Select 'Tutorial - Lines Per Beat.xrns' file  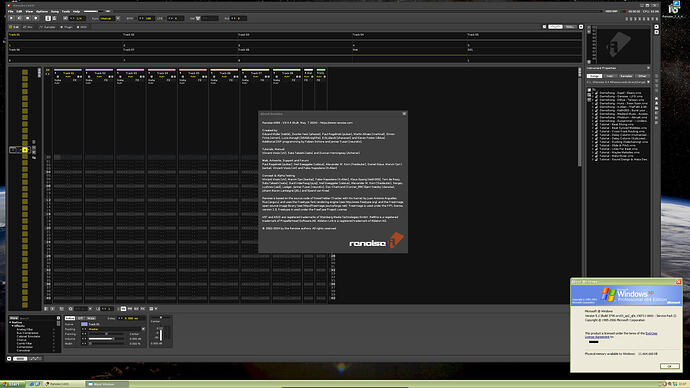(x=619, y=149)
